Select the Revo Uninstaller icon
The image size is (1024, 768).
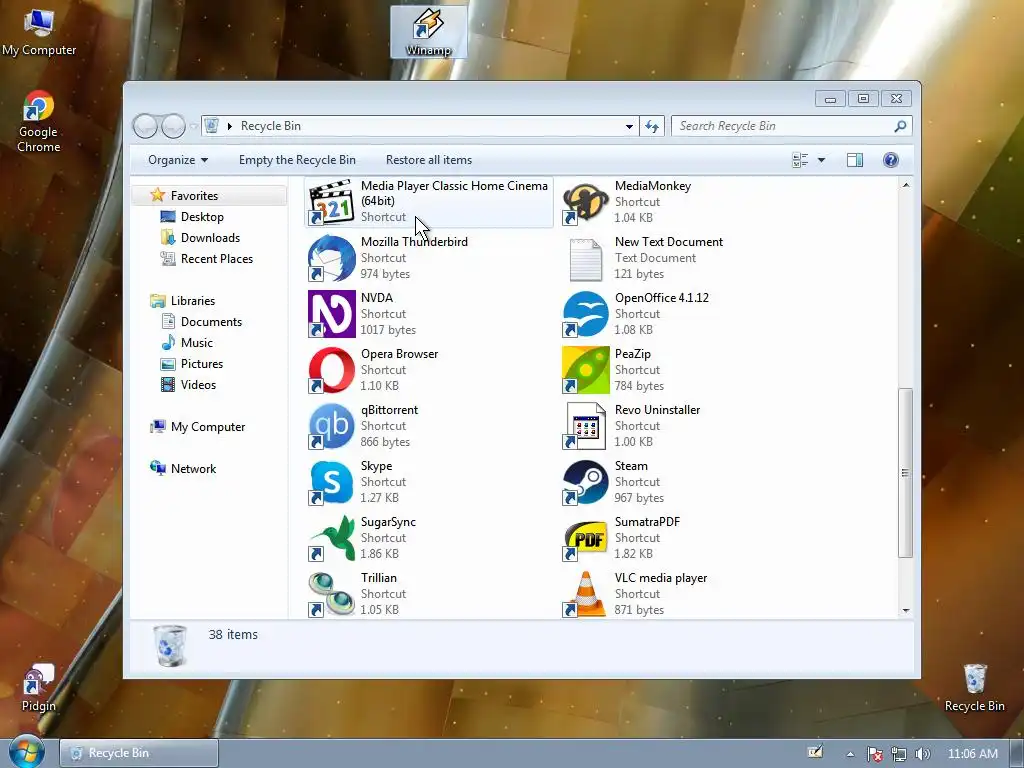[x=585, y=426]
